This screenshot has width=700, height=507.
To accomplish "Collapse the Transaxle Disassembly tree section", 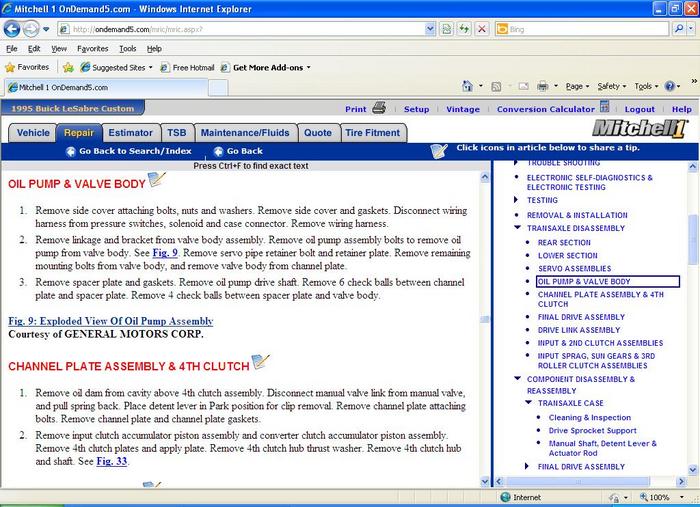I will click(517, 228).
